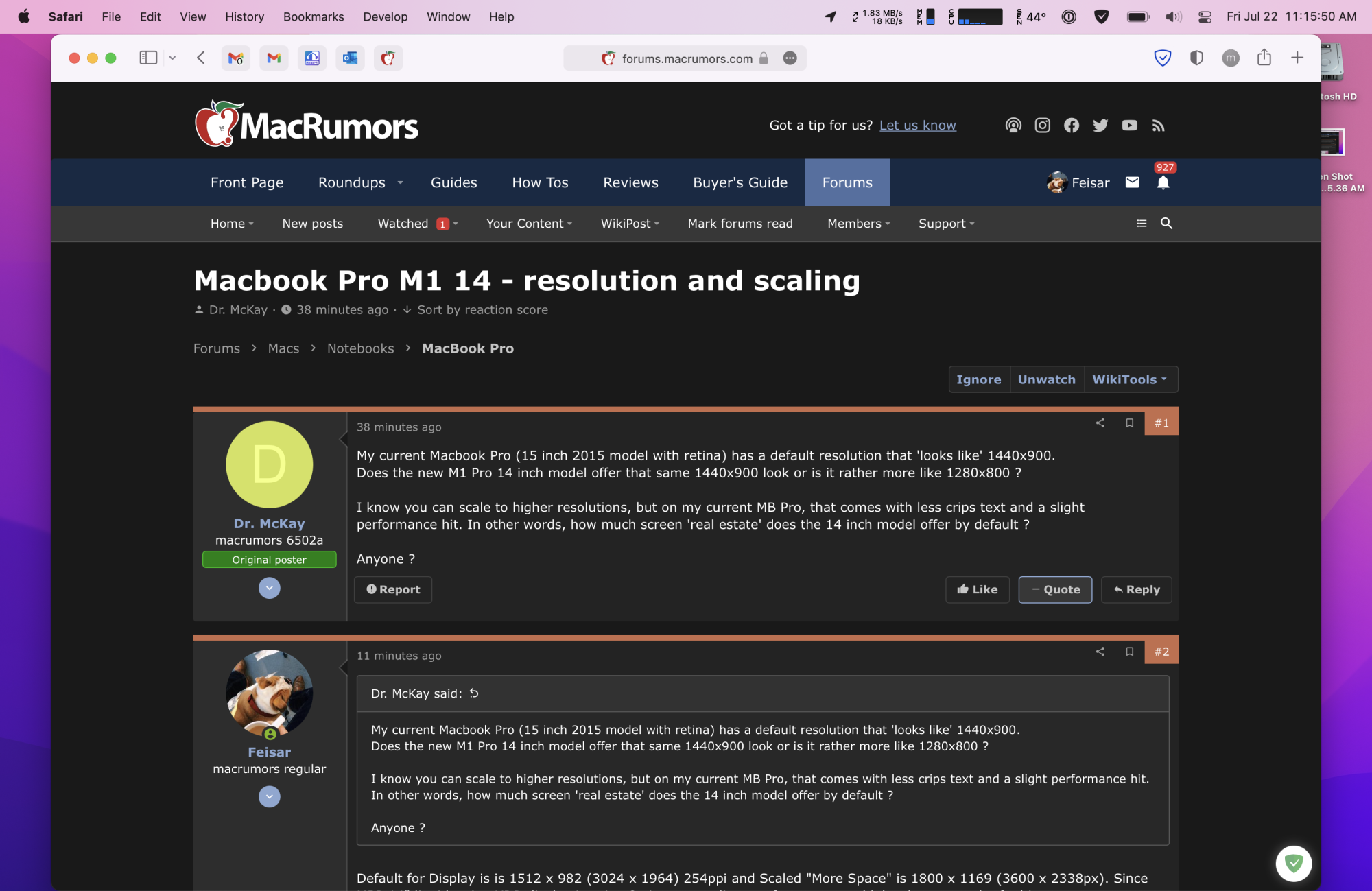Open Safari's Bookmarks menu
Viewport: 1372px width, 891px height.
pos(313,16)
